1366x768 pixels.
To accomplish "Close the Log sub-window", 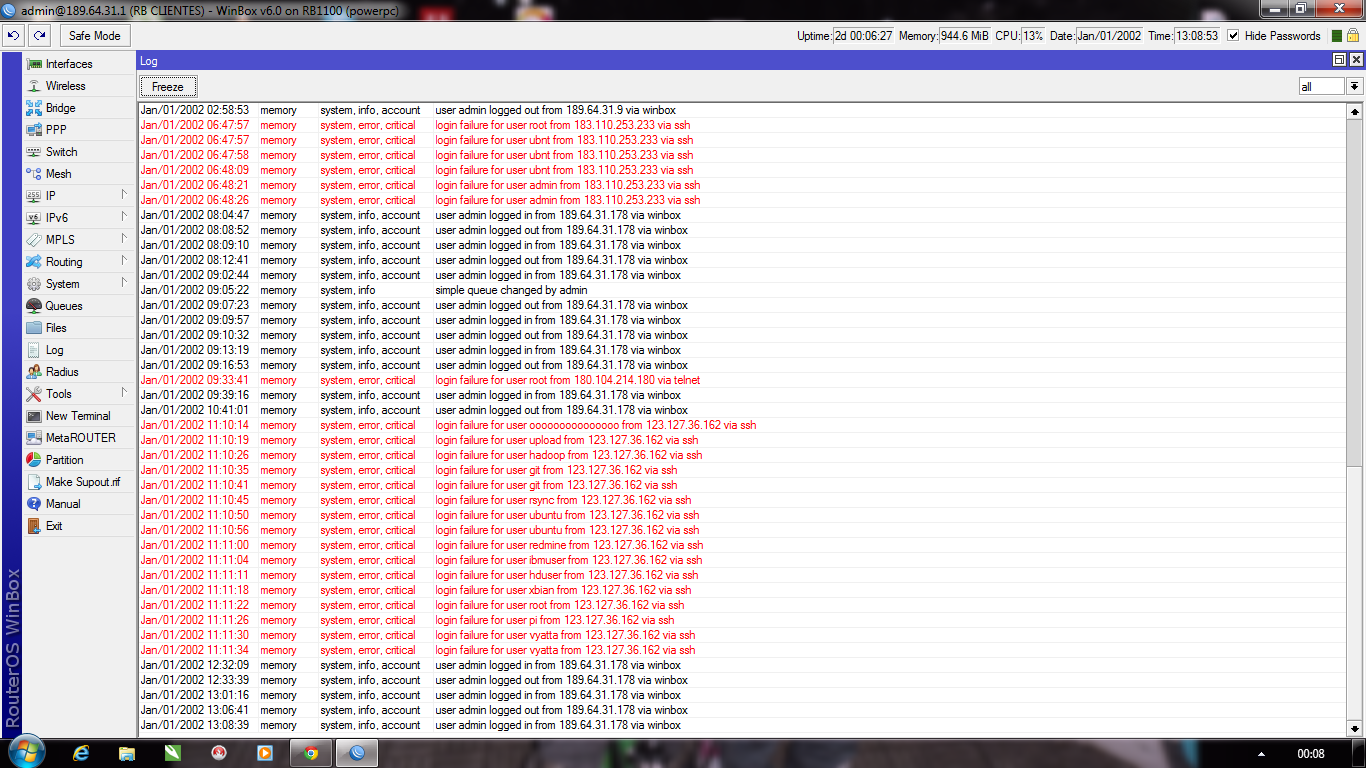I will (1356, 60).
